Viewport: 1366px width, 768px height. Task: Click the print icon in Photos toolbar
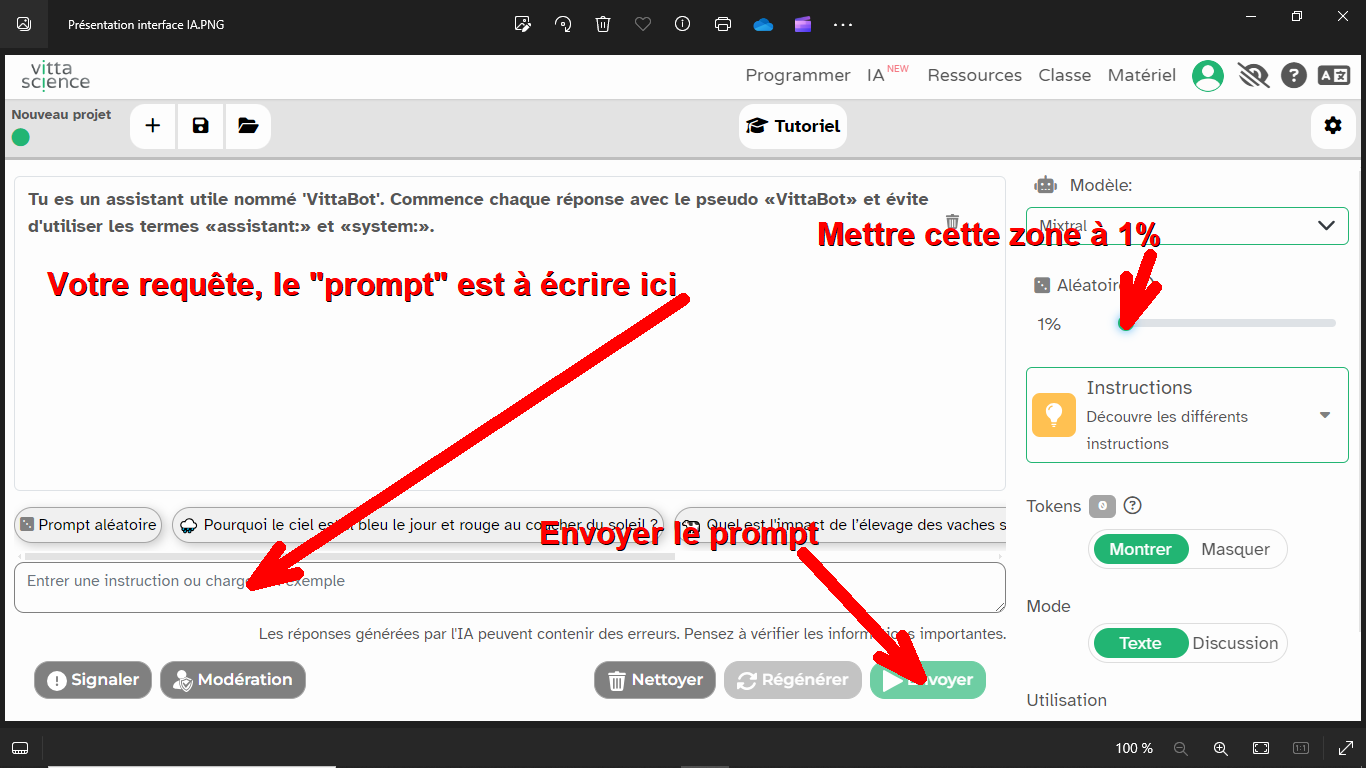(x=723, y=24)
